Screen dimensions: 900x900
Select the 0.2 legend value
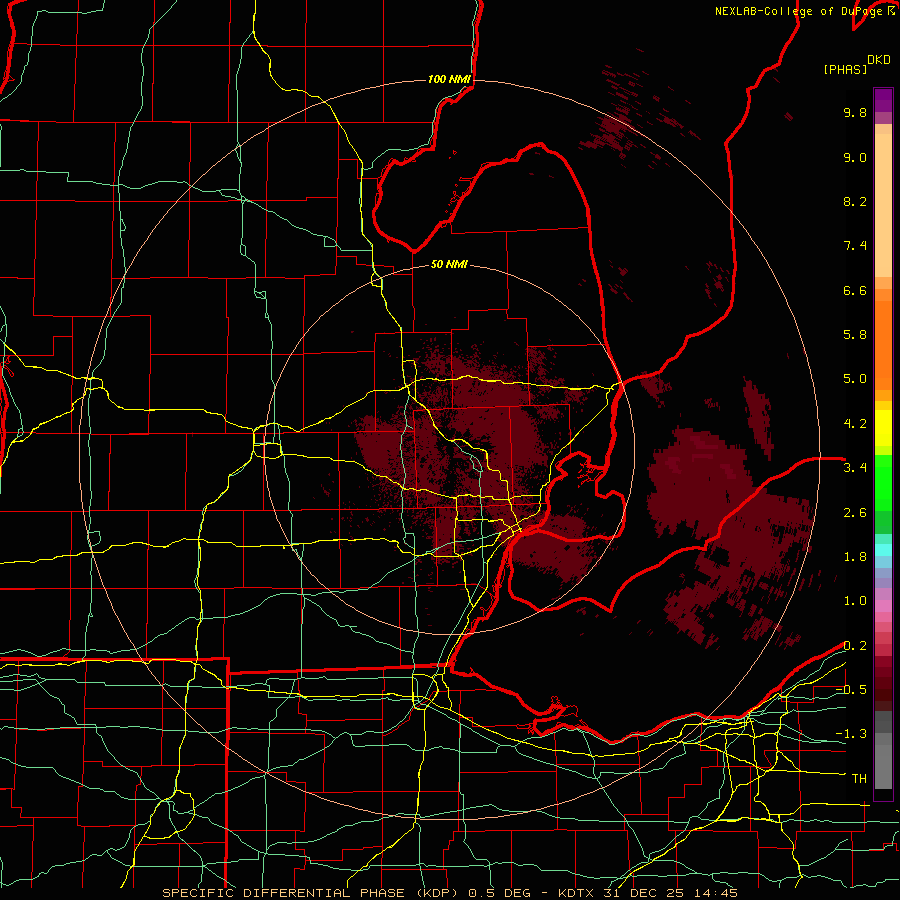coord(855,646)
